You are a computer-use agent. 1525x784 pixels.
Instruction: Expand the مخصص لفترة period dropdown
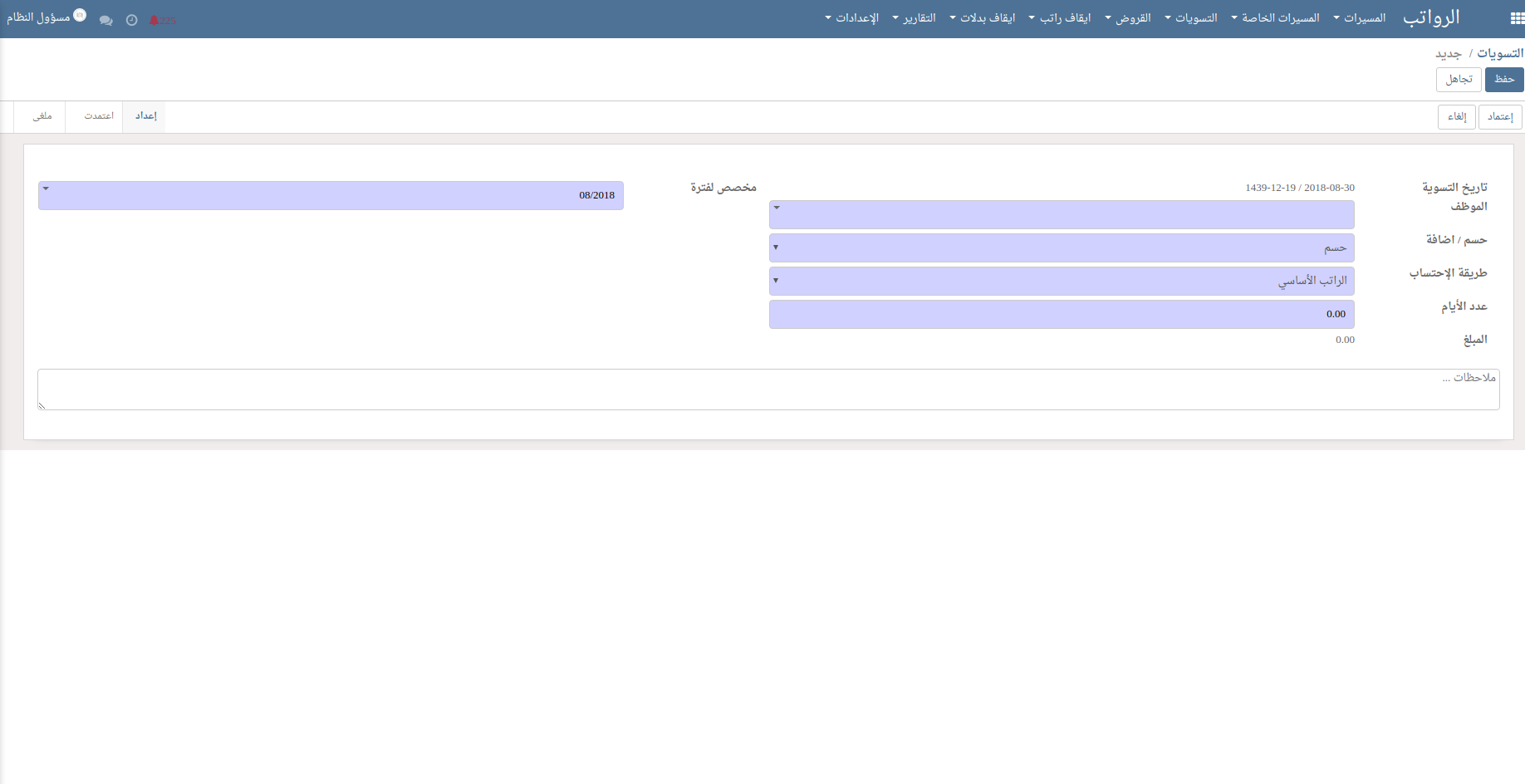[x=331, y=196]
